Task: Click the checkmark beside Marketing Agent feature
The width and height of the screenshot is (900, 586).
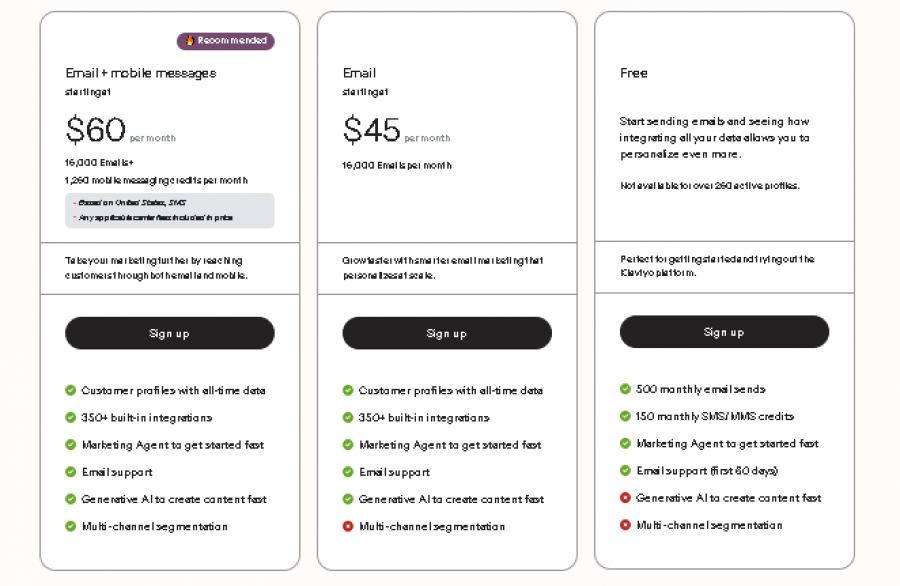Action: click(x=70, y=445)
